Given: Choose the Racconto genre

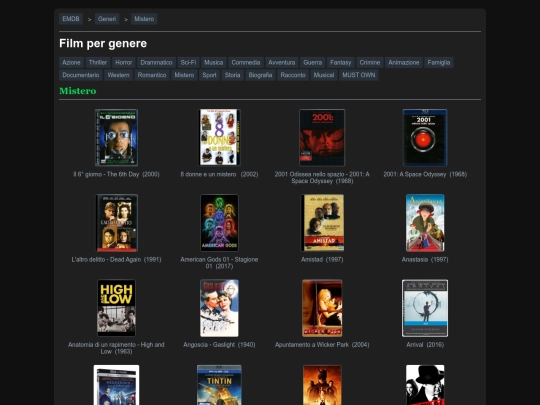Looking at the screenshot, I should tap(293, 75).
